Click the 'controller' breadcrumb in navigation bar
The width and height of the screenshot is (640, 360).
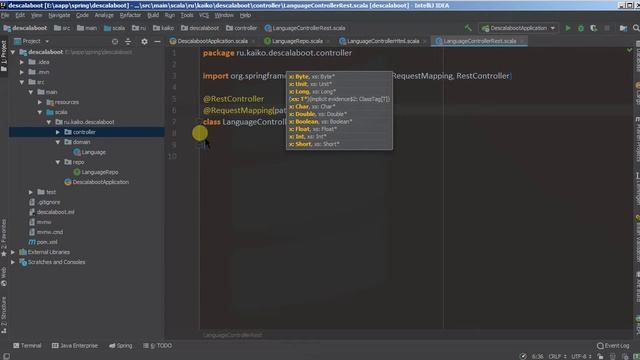point(242,28)
